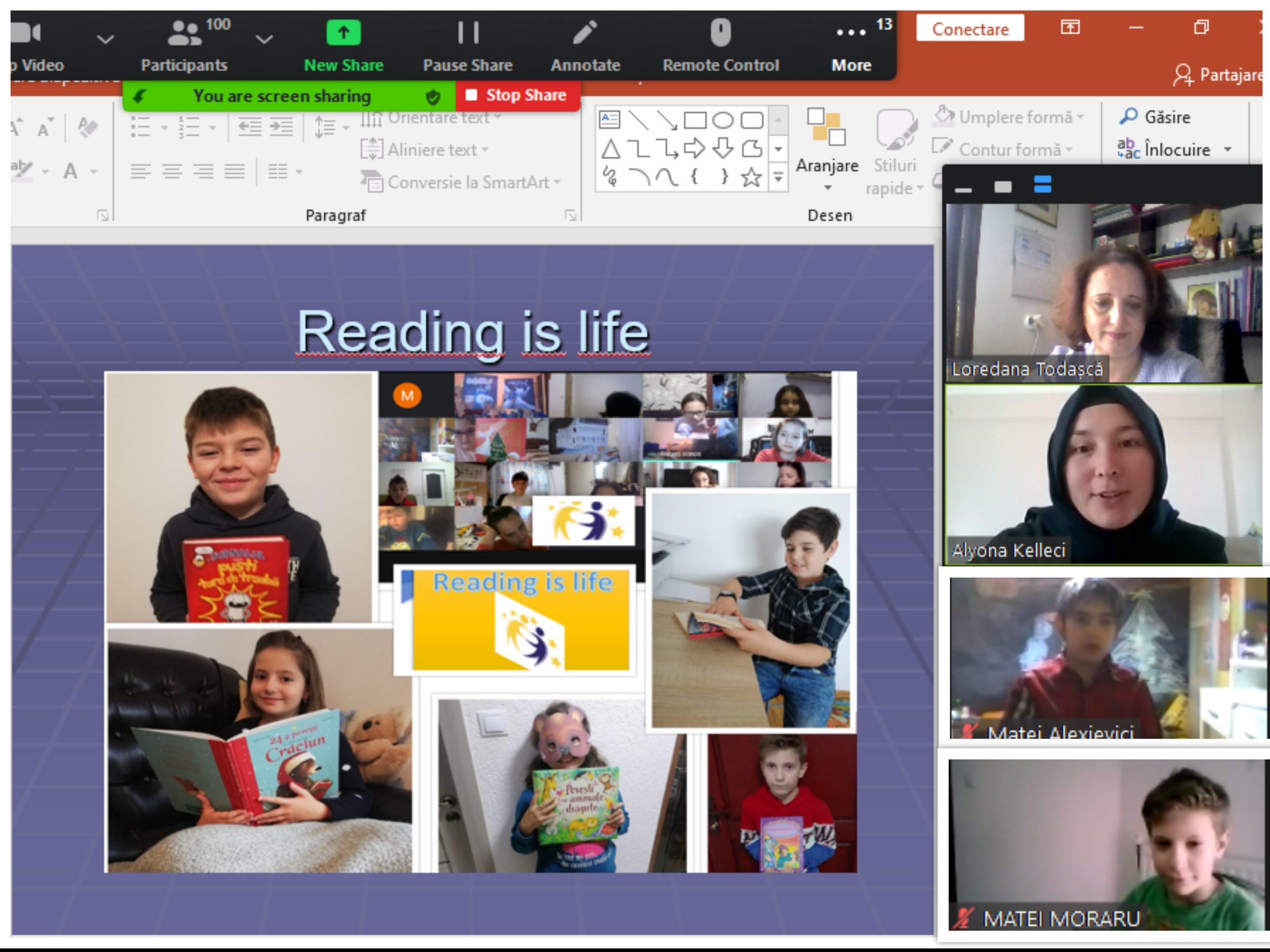Viewport: 1270px width, 952px height.
Task: Select the star shape in shapes gallery
Action: [751, 178]
